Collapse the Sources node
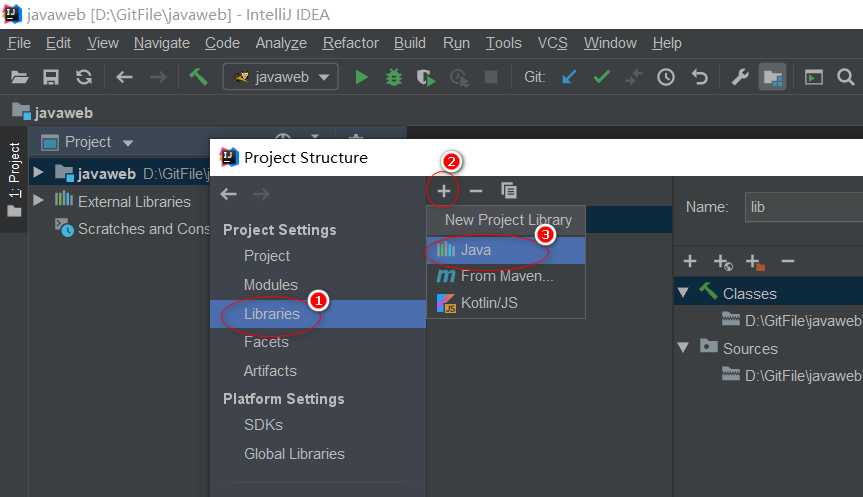The height and width of the screenshot is (497, 863). coord(683,347)
